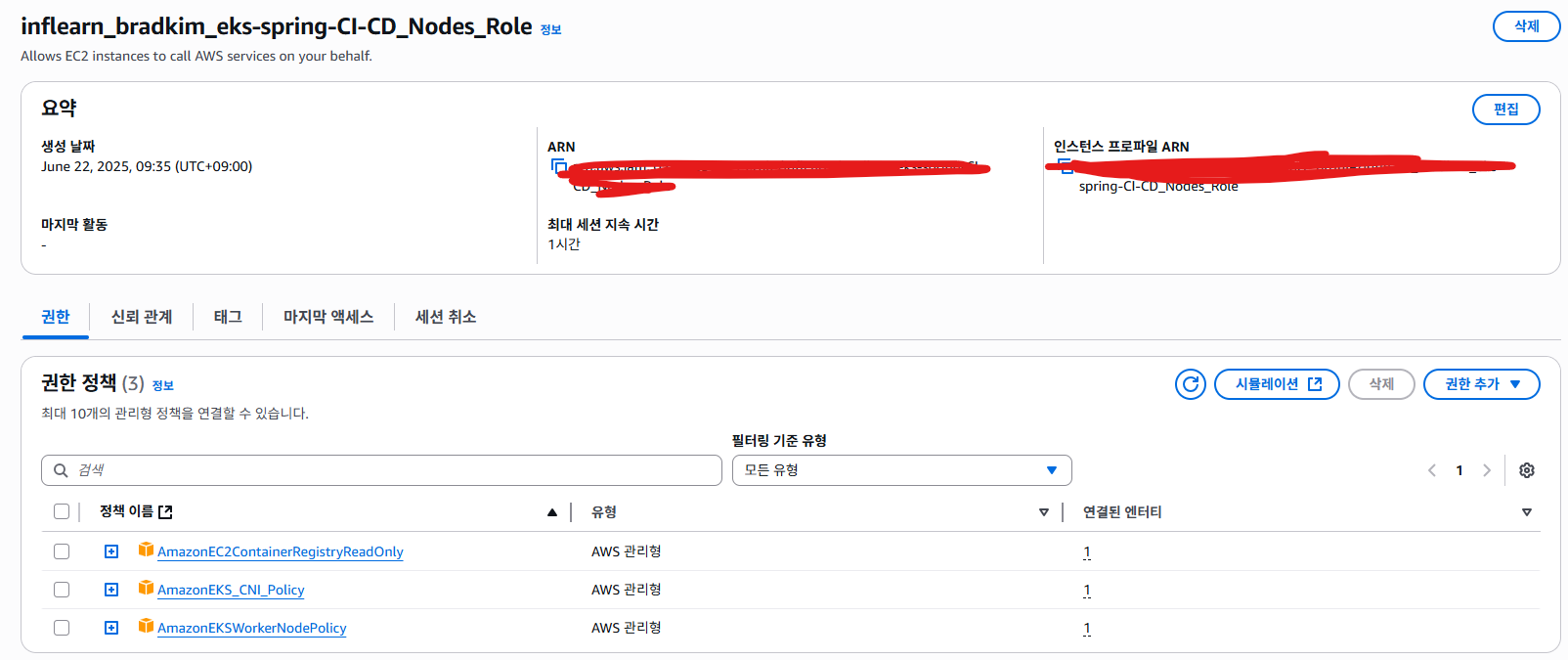Open the 모든 유형 filter dropdown
This screenshot has height=660, width=1568.
pyautogui.click(x=901, y=470)
